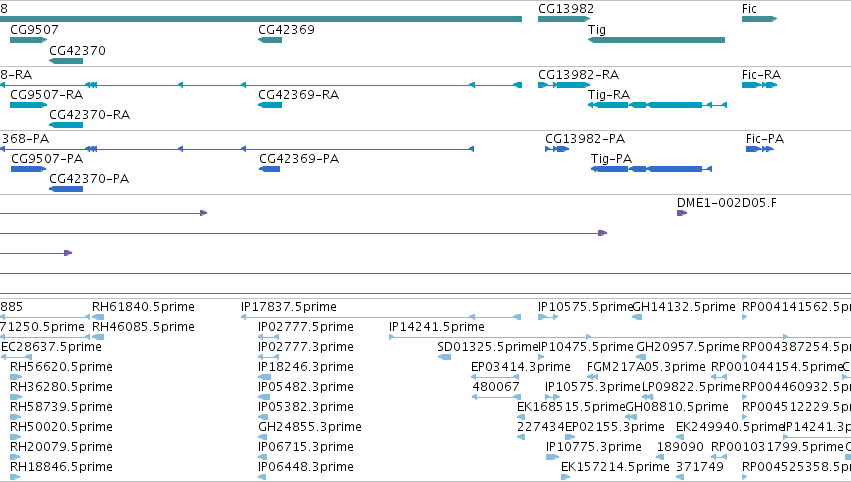Select the RH50020.5prime EST label
This screenshot has width=851, height=482.
click(61, 427)
